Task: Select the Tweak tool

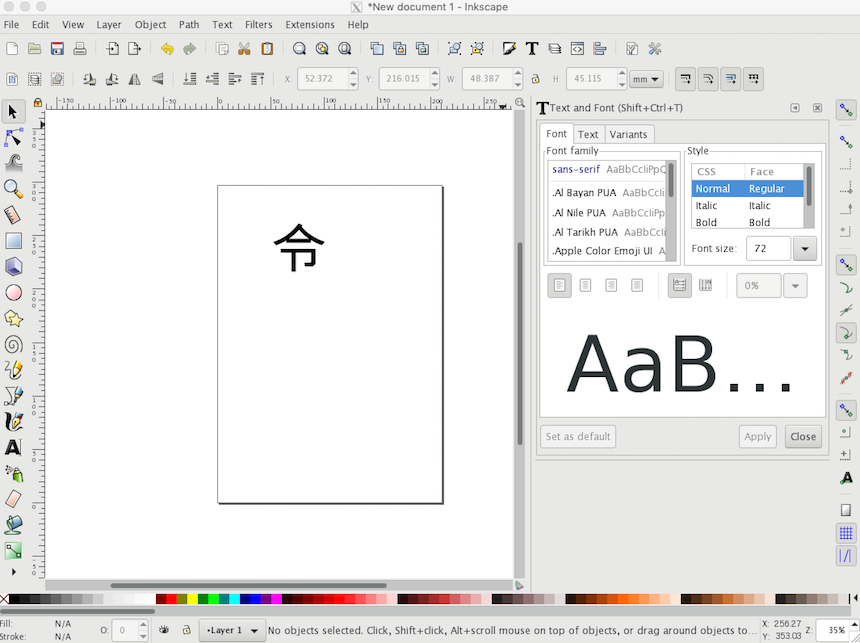Action: [13, 163]
